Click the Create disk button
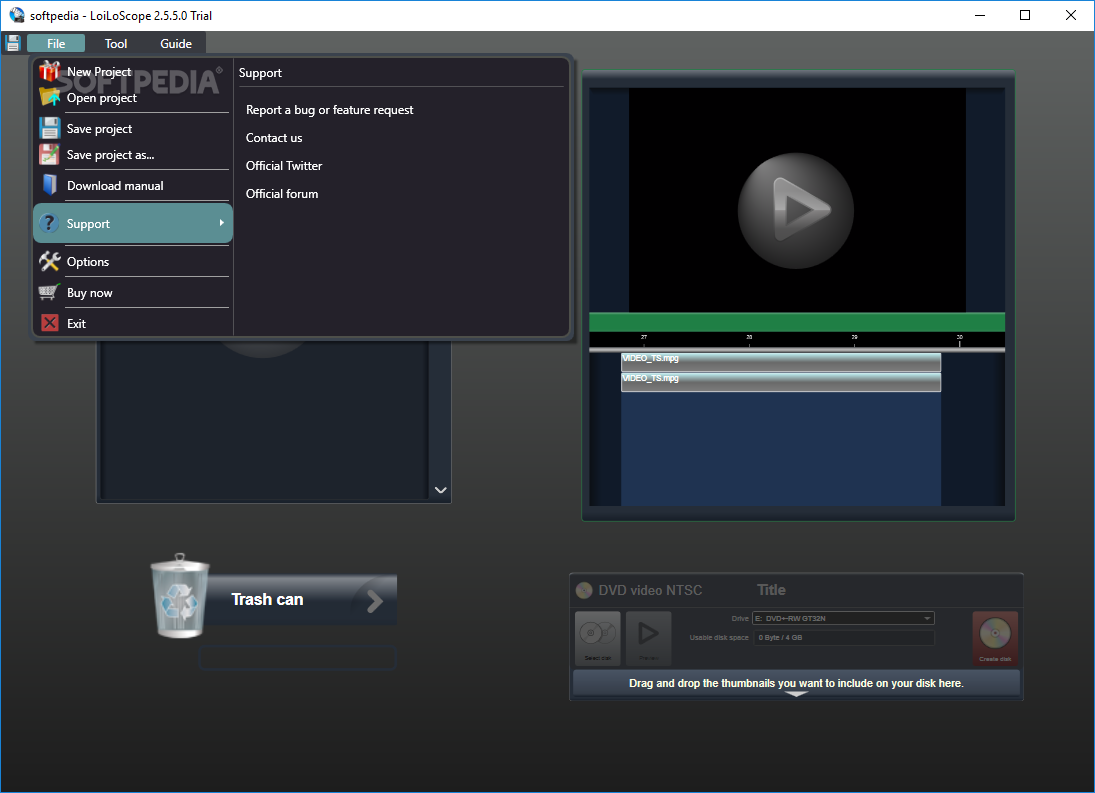This screenshot has height=793, width=1095. pyautogui.click(x=995, y=638)
